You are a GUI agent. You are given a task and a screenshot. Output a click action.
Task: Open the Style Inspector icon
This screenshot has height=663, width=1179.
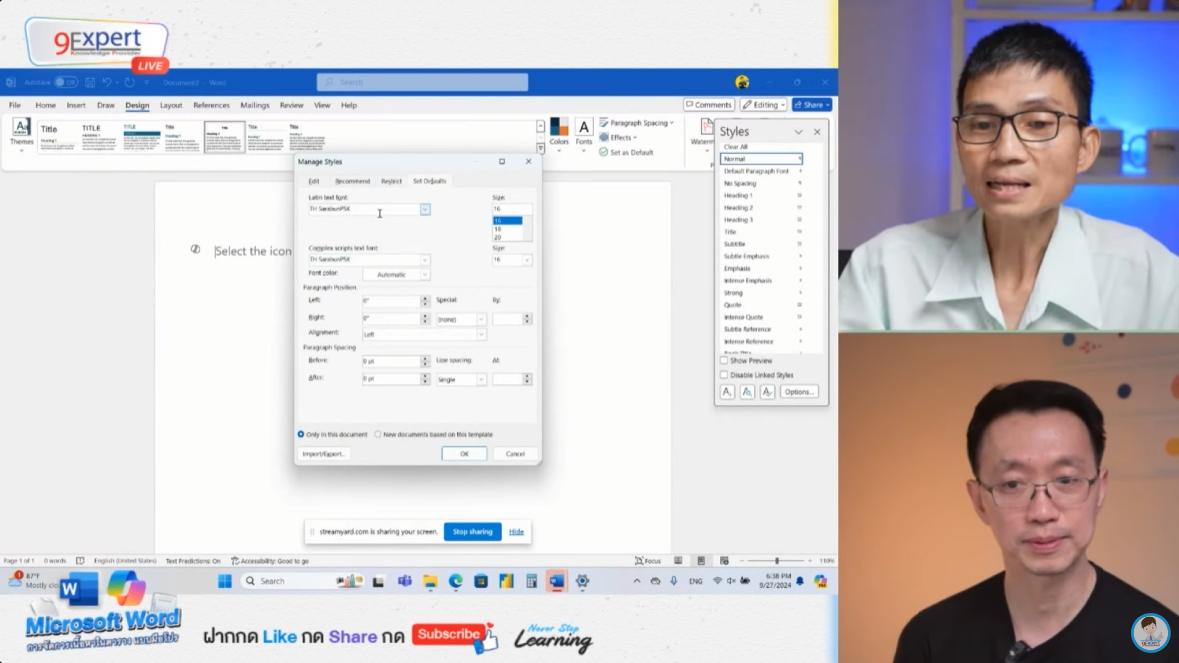click(747, 392)
